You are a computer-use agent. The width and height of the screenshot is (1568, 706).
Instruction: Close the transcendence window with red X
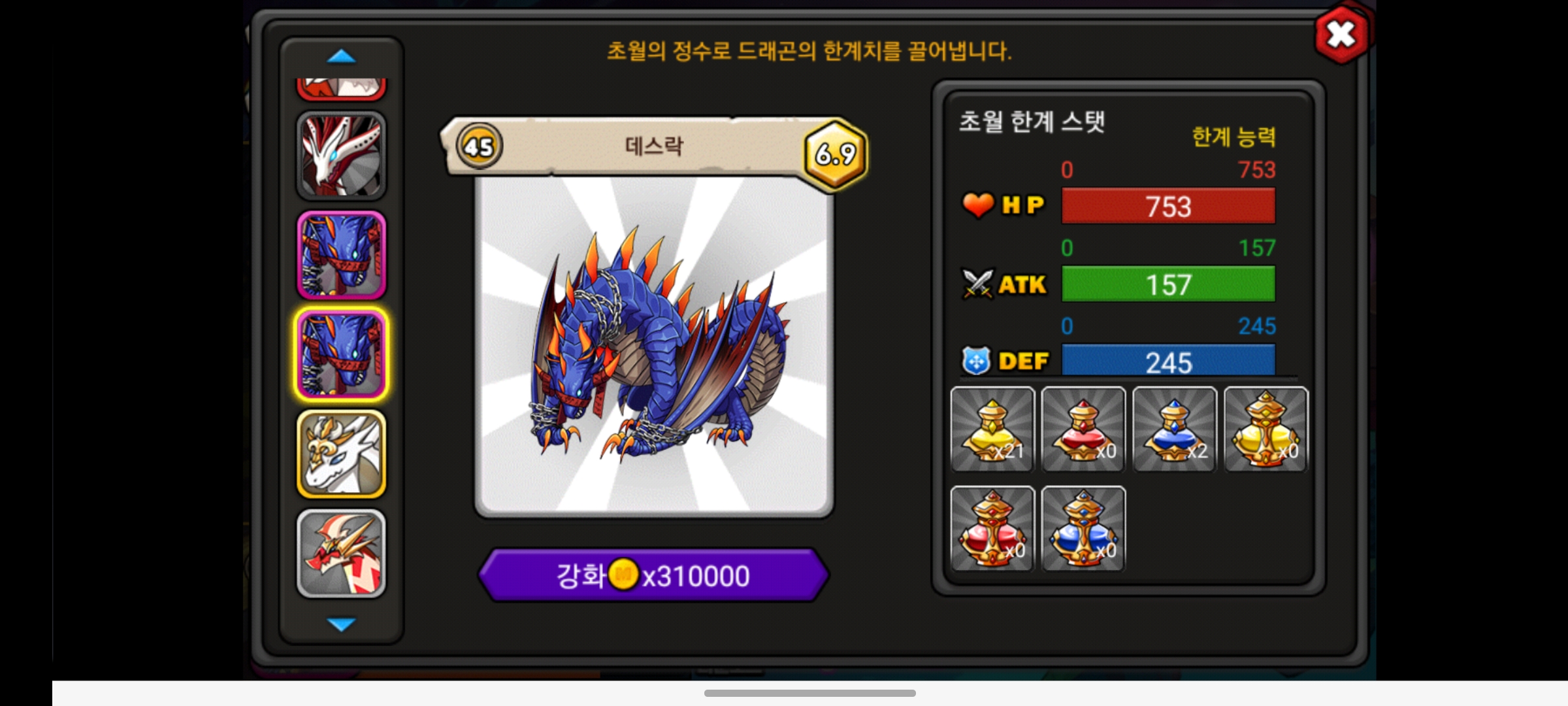[1341, 35]
